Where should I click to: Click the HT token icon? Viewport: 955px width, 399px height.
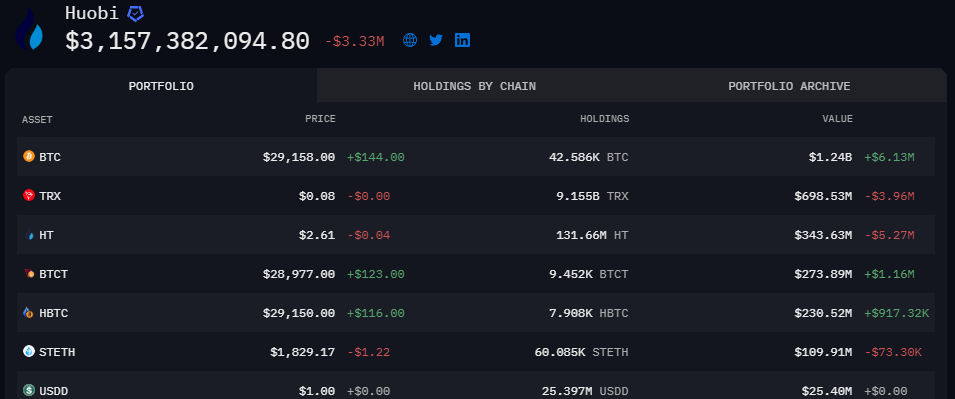click(29, 235)
